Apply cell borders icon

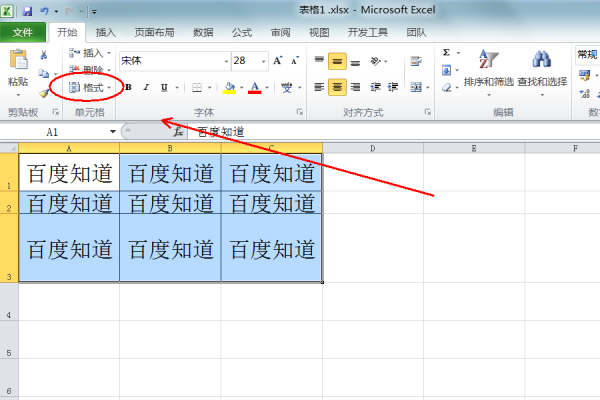(197, 88)
